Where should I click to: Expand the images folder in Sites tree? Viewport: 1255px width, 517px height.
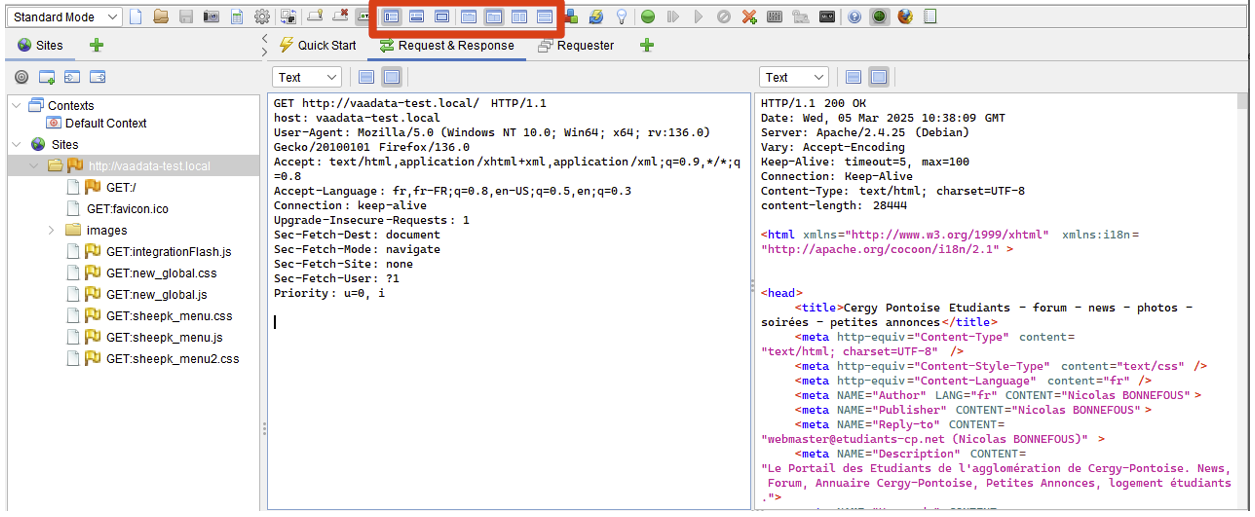click(x=51, y=230)
